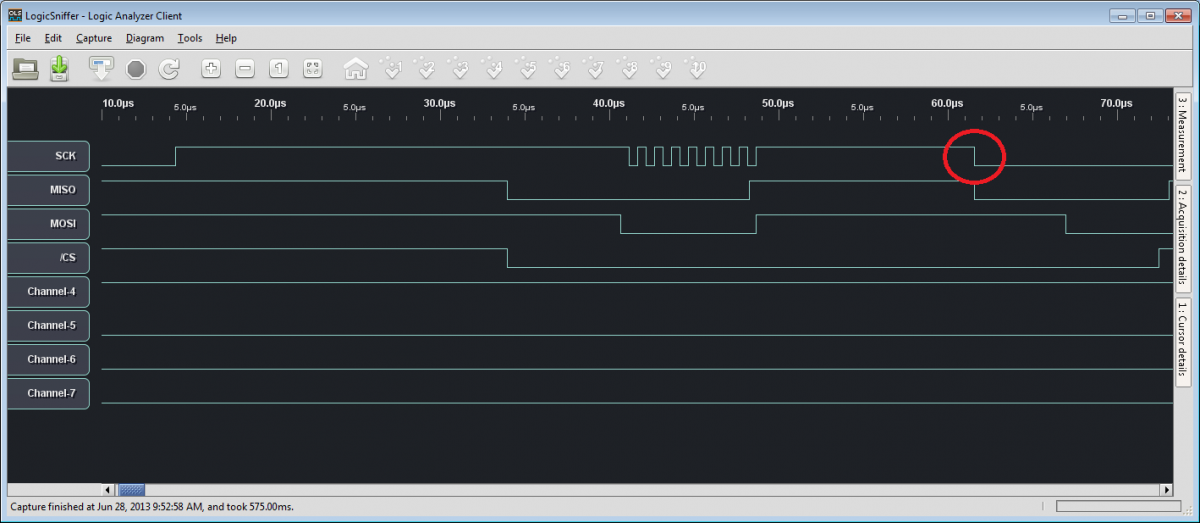Zoom out of the diagram
Screen dimensions: 1200x523
245,69
